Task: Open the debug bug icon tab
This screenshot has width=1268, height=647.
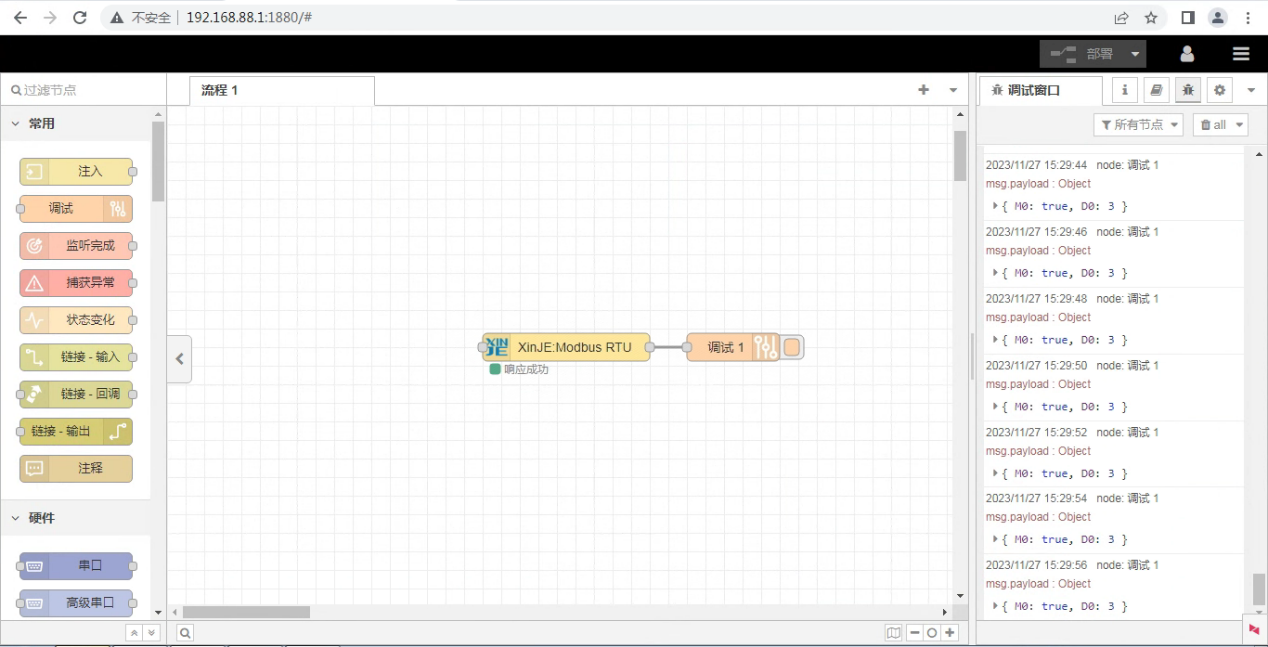Action: pyautogui.click(x=1188, y=90)
